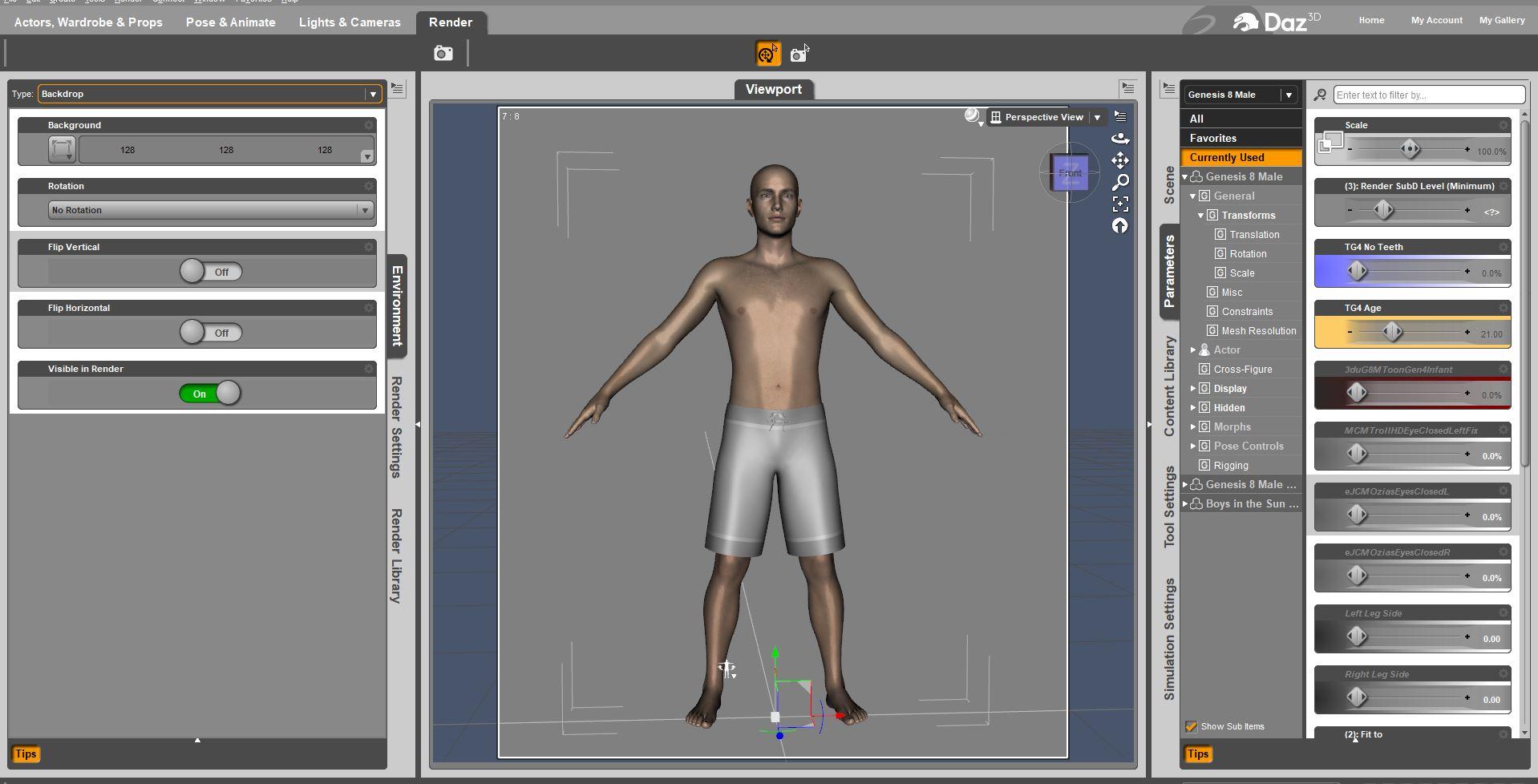Open the Viewport pane options menu icon
Screen dimensions: 1538x784
[1128, 87]
